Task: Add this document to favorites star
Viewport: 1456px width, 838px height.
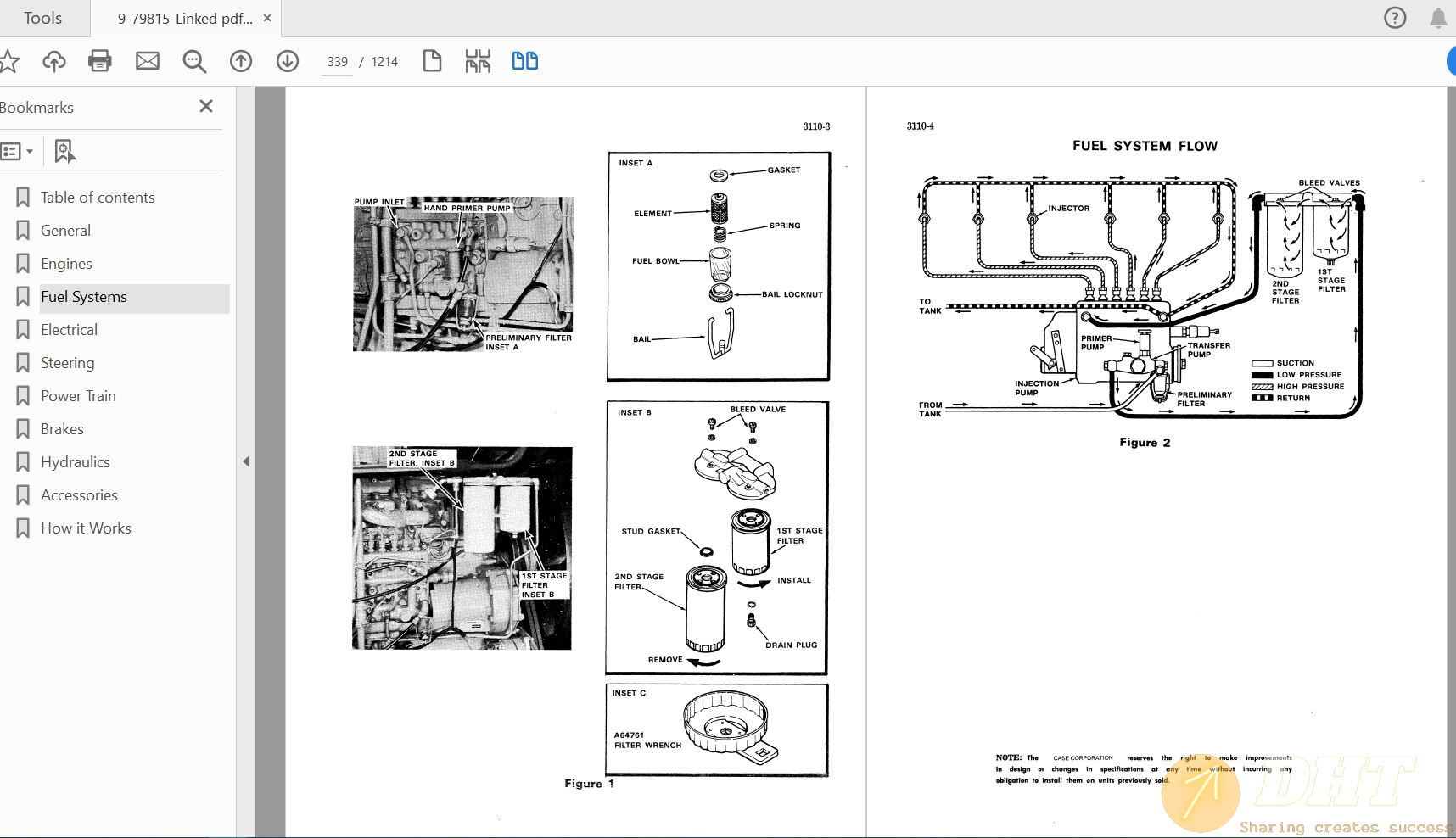Action: point(10,60)
